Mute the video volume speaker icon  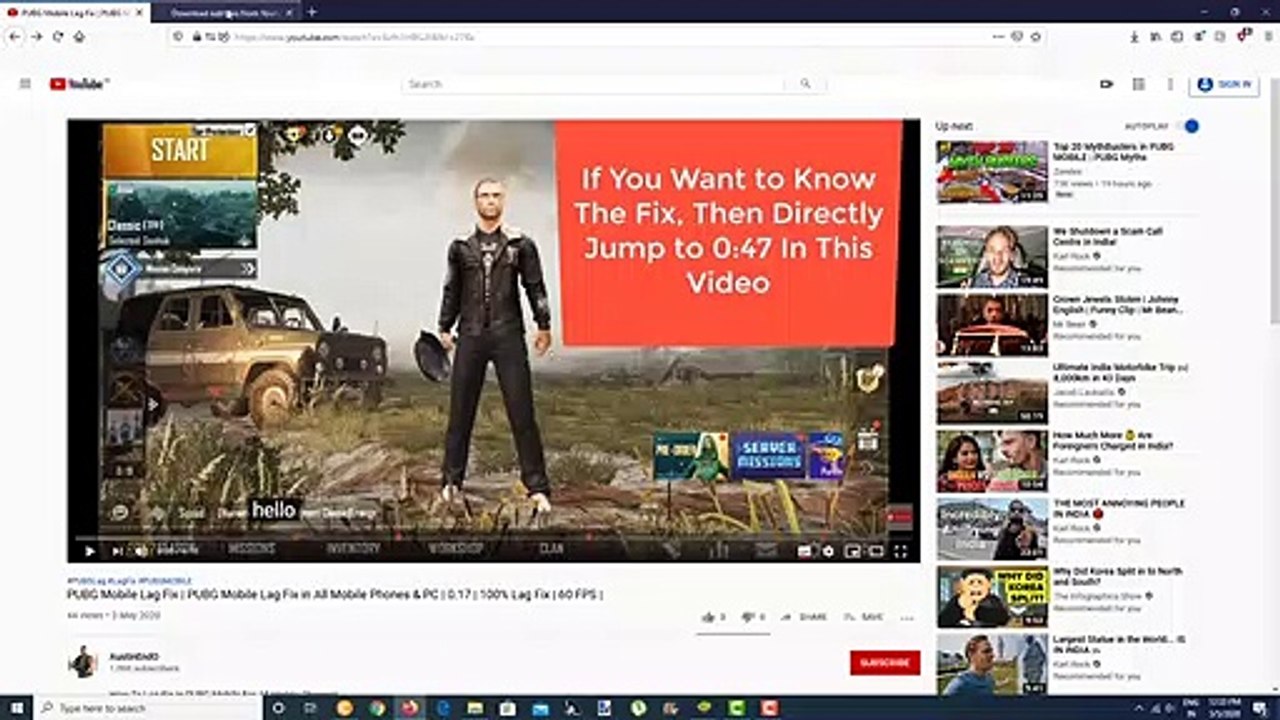[x=141, y=550]
